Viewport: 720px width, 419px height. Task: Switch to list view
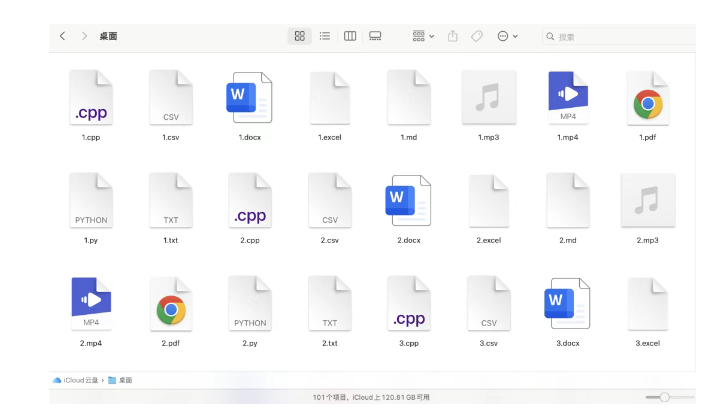(325, 36)
